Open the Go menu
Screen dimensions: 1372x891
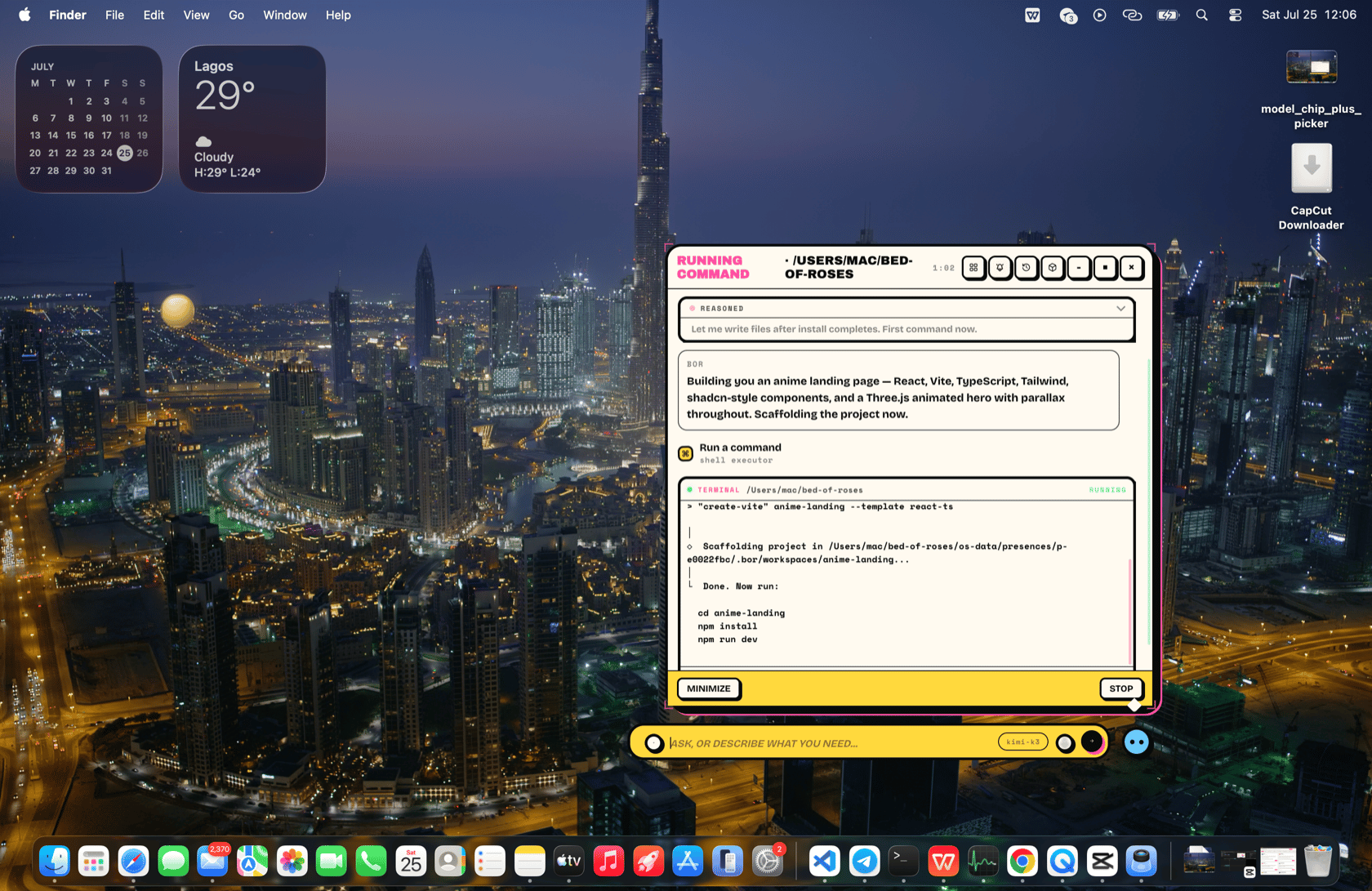(236, 15)
